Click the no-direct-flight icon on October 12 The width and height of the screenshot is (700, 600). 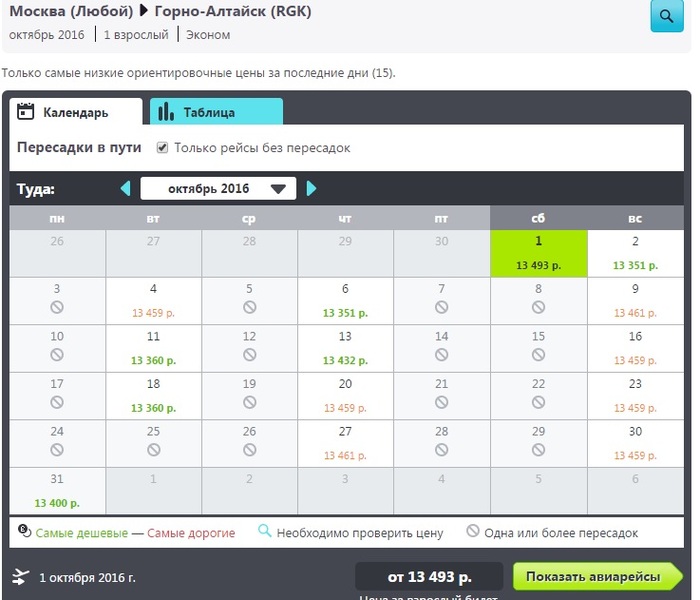click(x=250, y=355)
